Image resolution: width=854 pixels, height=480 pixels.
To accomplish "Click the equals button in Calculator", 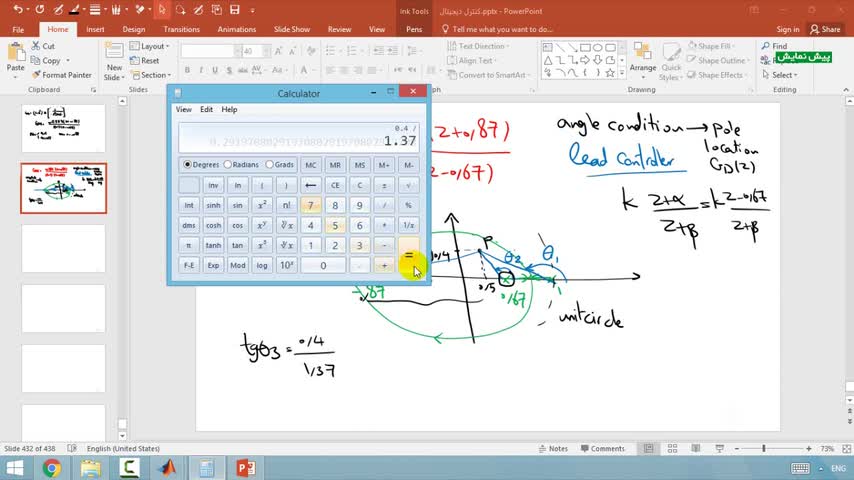I will tap(408, 255).
